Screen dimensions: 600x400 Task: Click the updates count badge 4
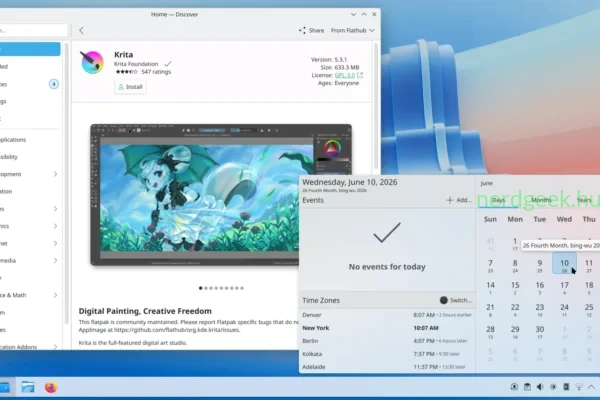pos(54,84)
